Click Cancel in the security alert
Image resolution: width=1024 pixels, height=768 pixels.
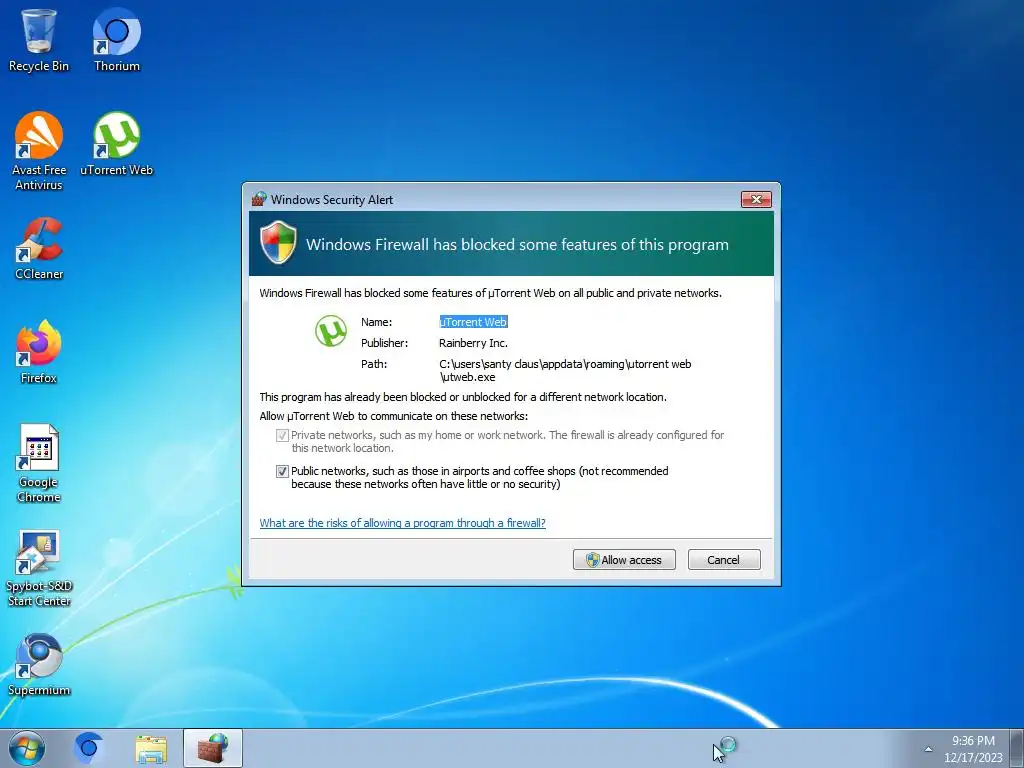pyautogui.click(x=724, y=560)
